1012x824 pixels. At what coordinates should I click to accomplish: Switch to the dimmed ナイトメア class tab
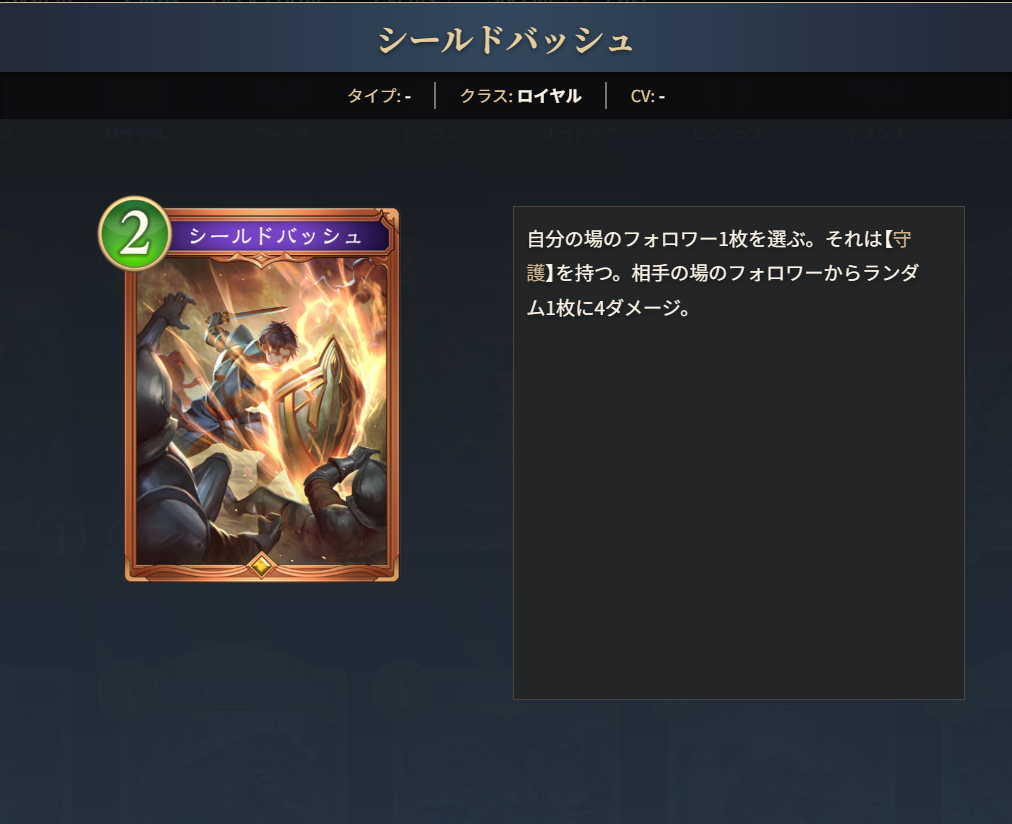579,134
